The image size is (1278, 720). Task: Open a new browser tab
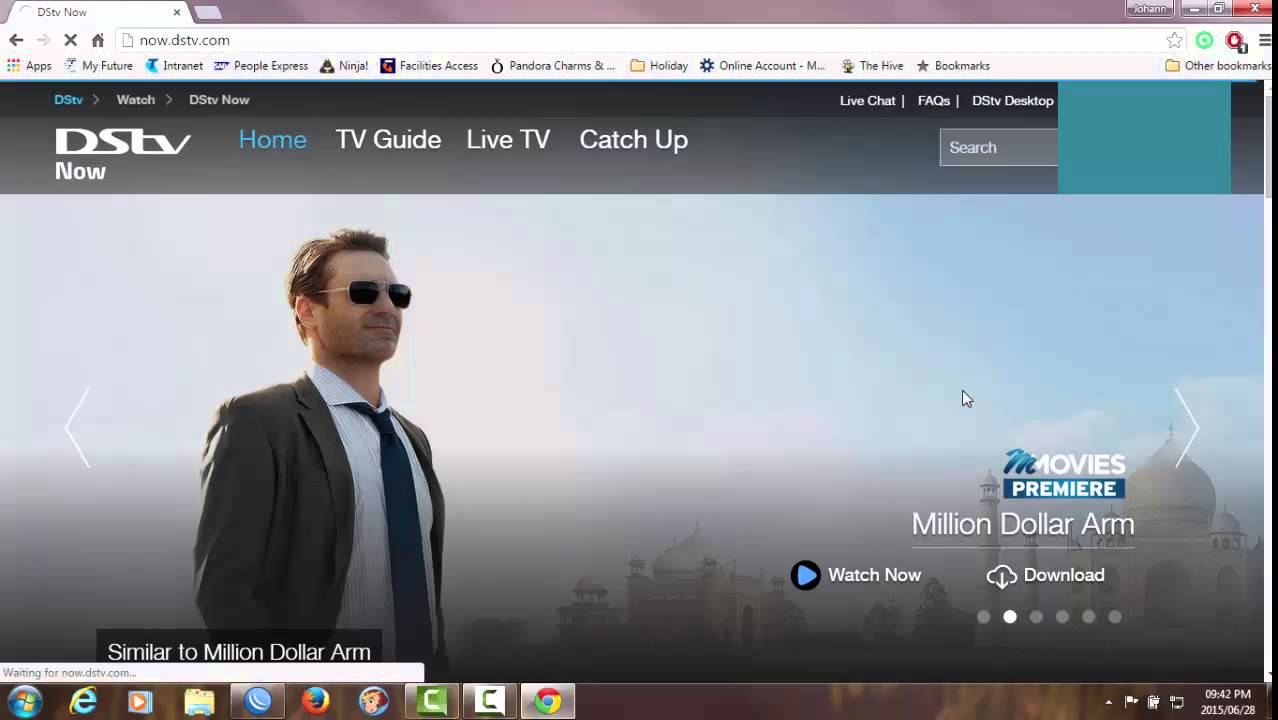(207, 12)
